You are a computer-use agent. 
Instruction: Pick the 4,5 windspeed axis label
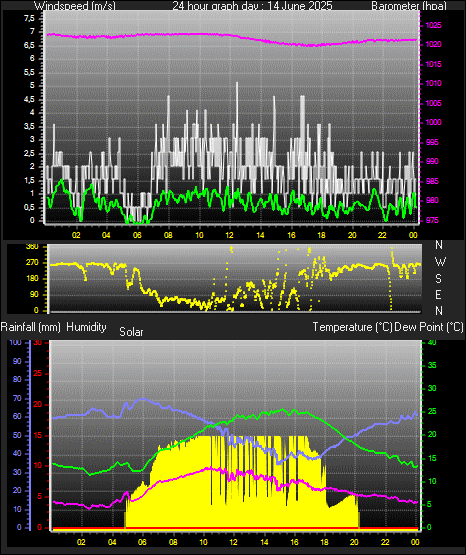click(29, 99)
